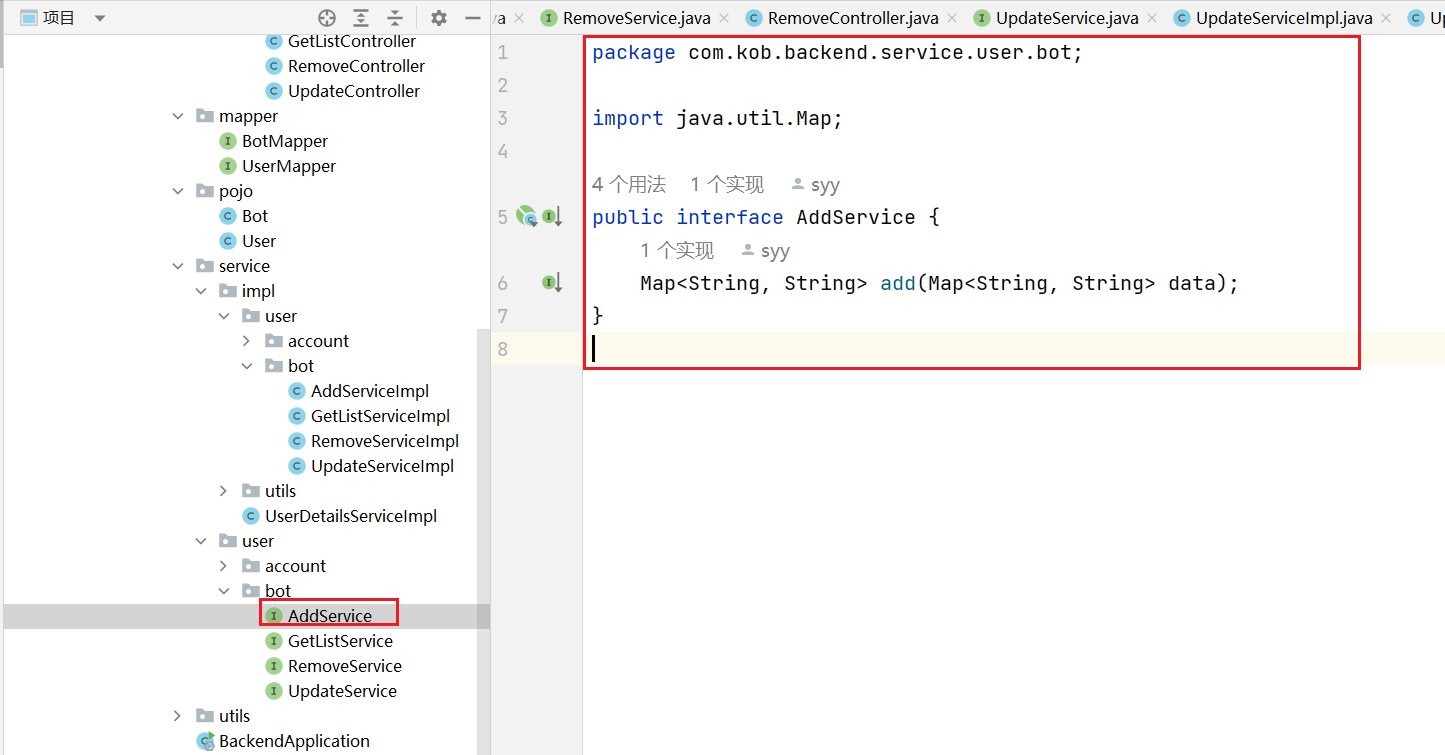
Task: Click line number 8 in gutter
Action: coord(502,349)
